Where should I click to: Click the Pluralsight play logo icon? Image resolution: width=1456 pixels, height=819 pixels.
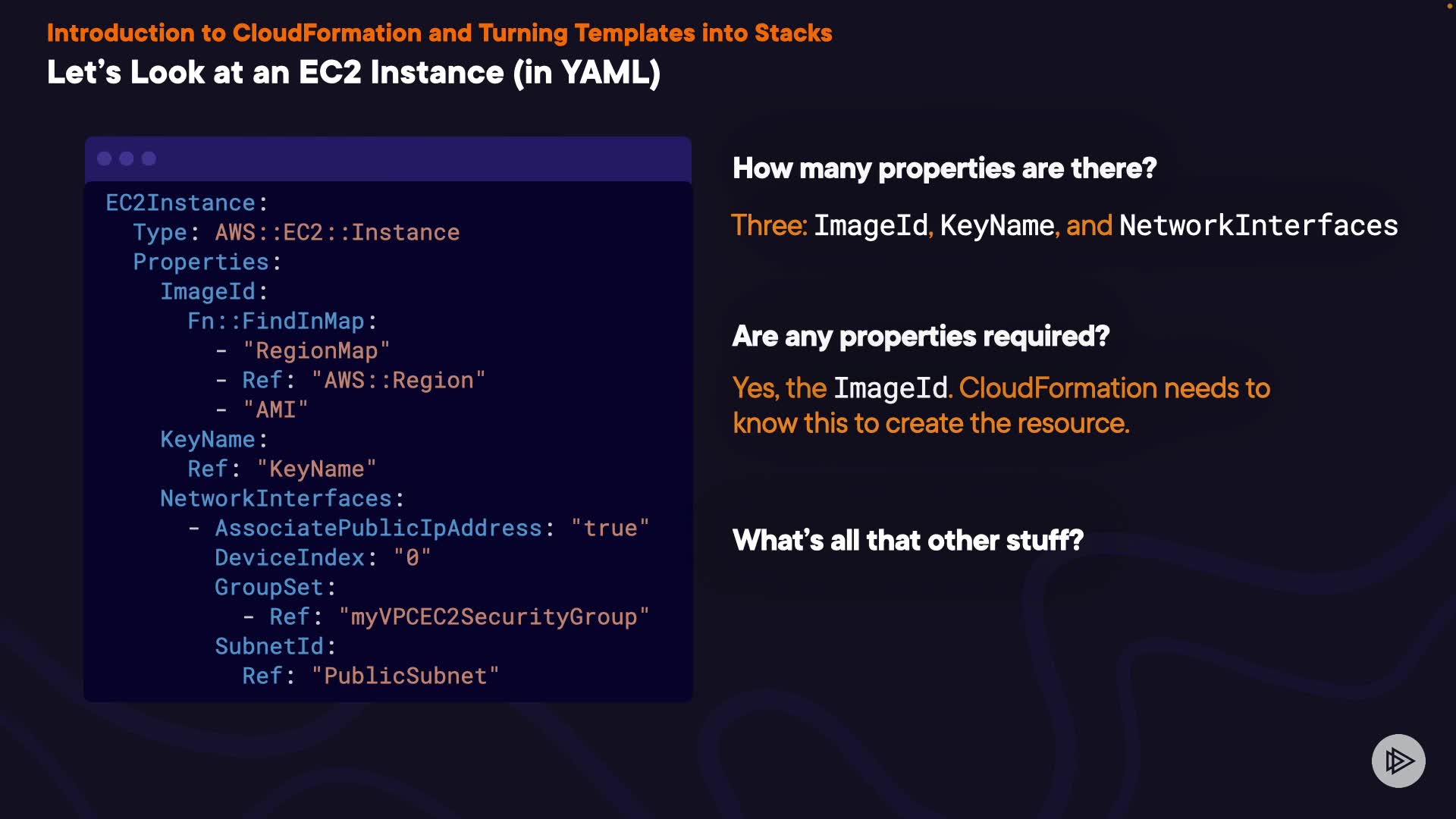tap(1398, 761)
